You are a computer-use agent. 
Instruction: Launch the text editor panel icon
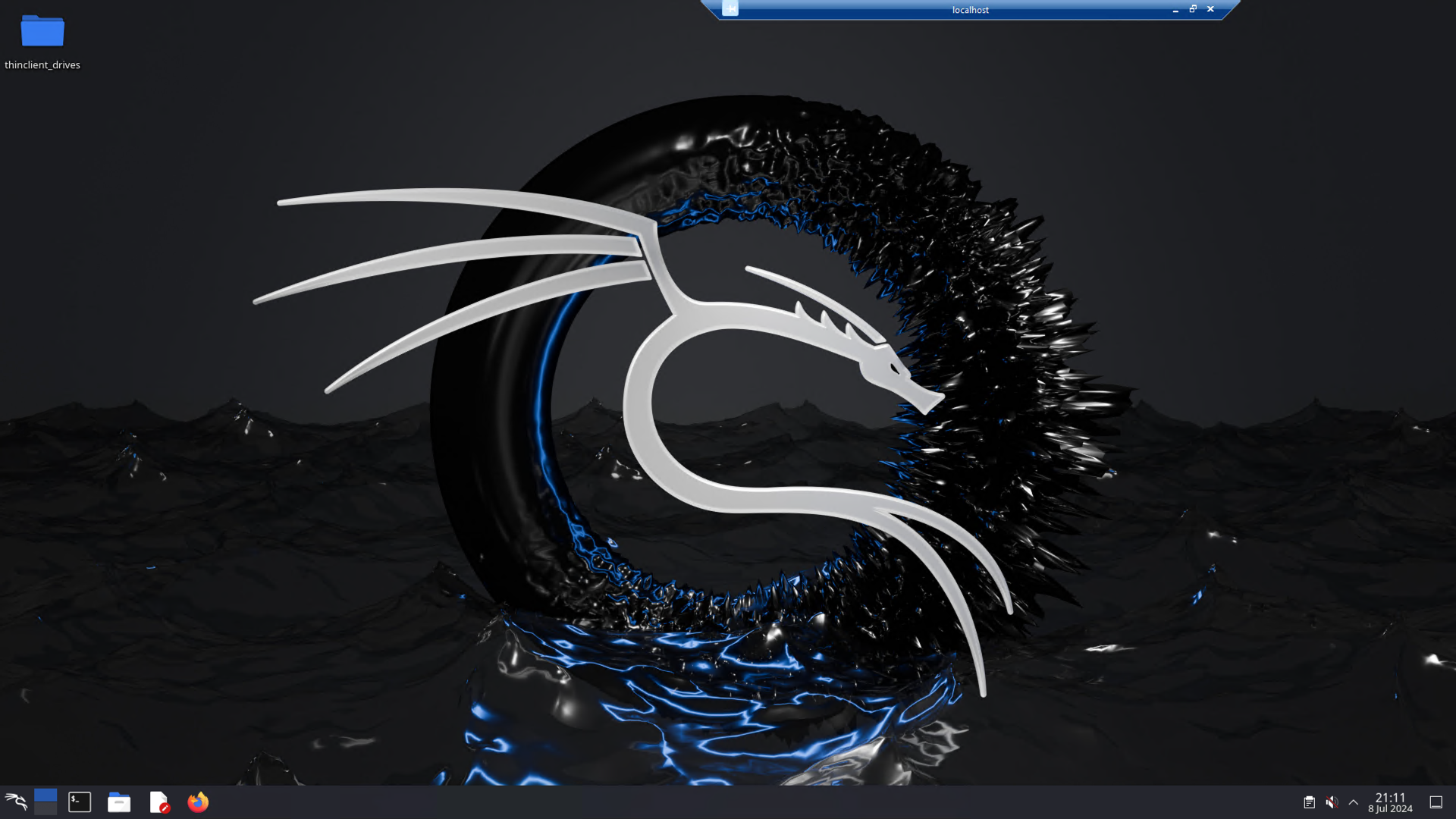click(159, 802)
